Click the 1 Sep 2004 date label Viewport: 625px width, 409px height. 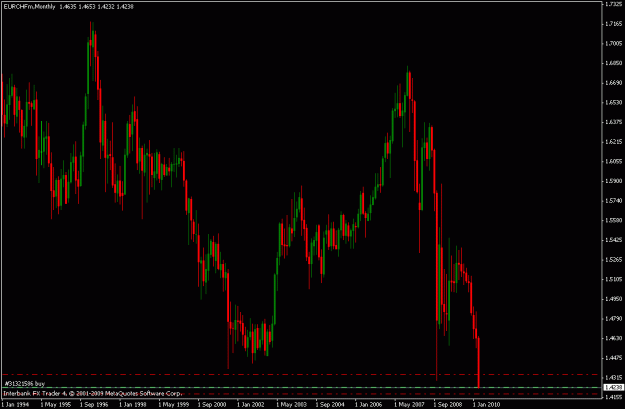click(x=330, y=405)
